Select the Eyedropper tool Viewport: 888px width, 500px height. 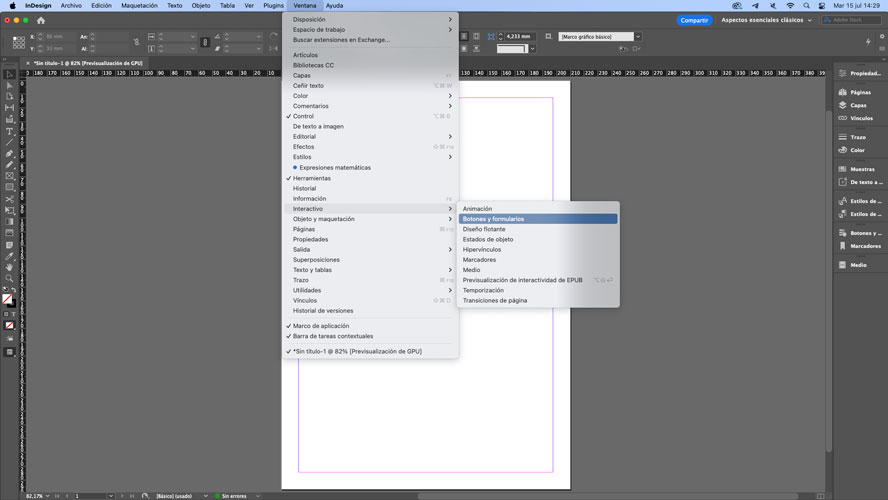coord(9,257)
